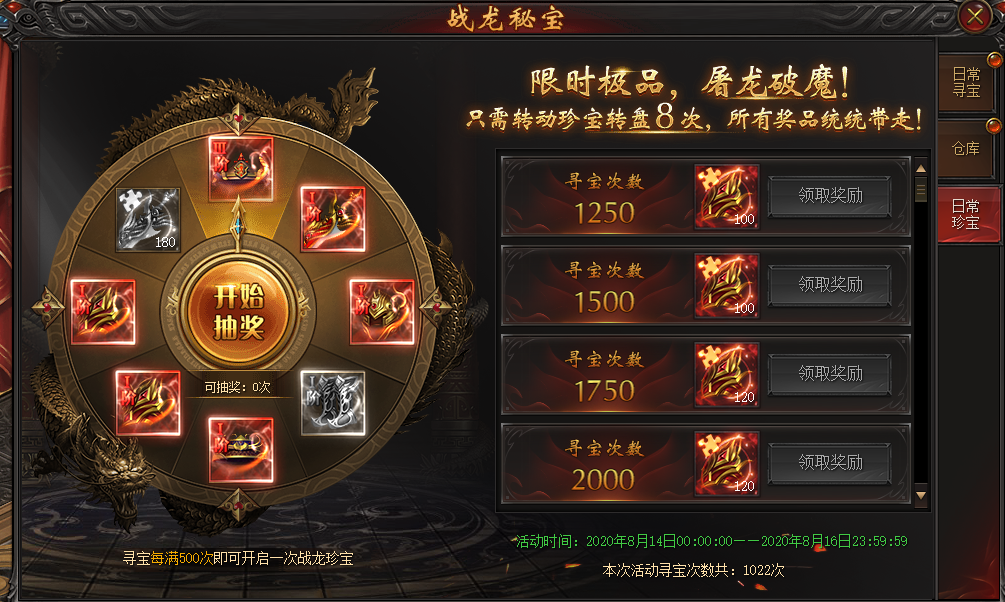Select the belt icon at the wheel bottom

tap(241, 450)
